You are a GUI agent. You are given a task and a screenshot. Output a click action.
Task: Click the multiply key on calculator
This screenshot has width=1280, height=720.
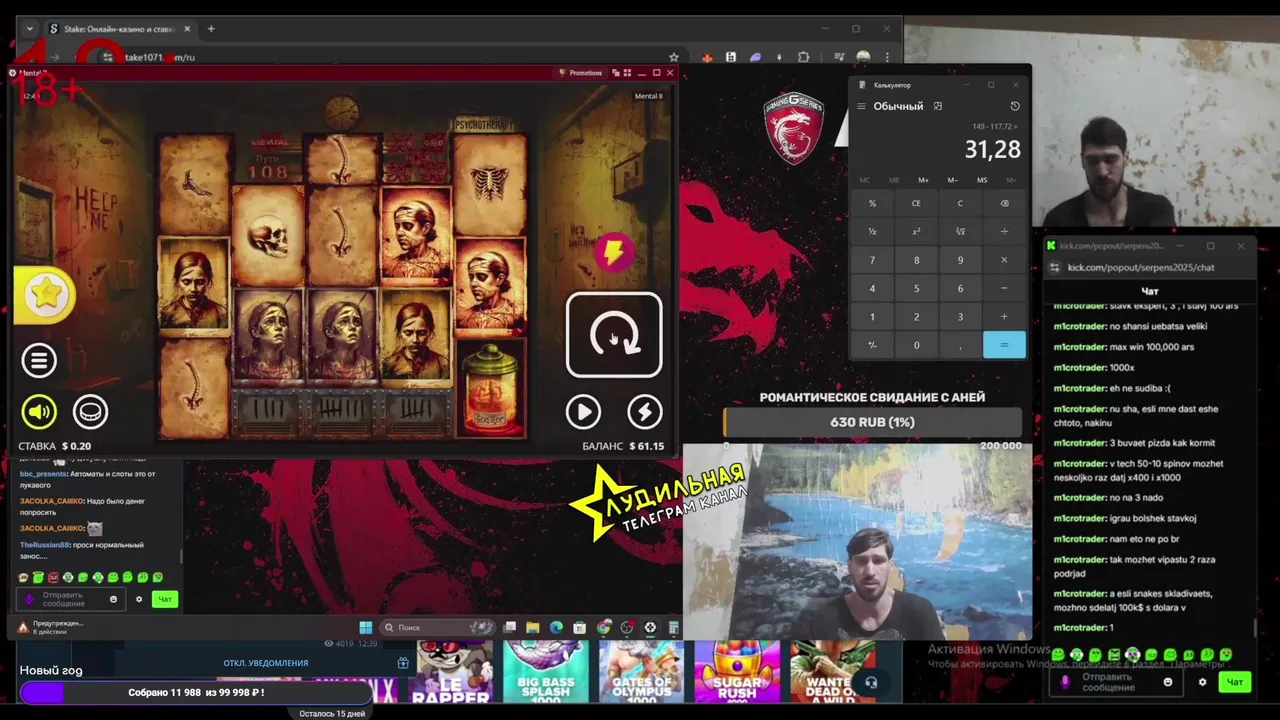tap(1004, 260)
